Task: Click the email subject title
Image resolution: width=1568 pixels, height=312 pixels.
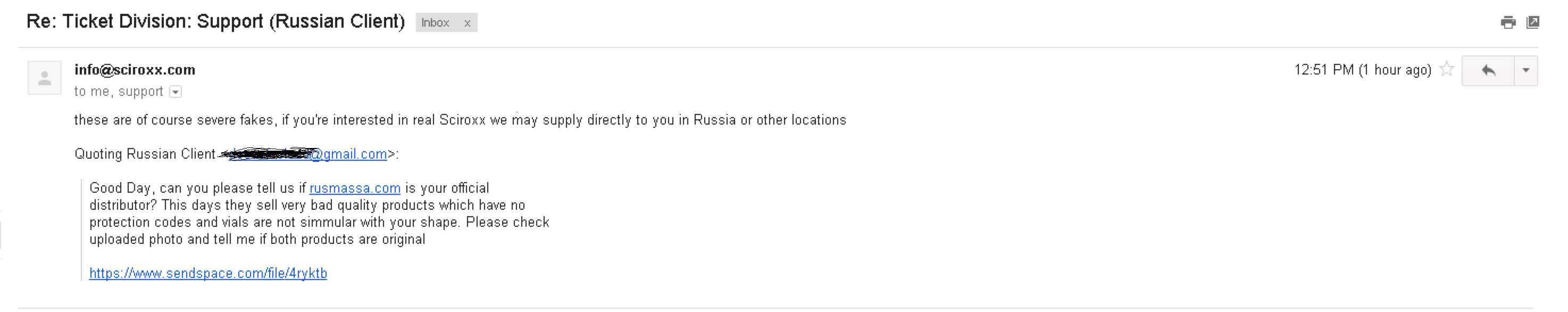Action: tap(215, 22)
